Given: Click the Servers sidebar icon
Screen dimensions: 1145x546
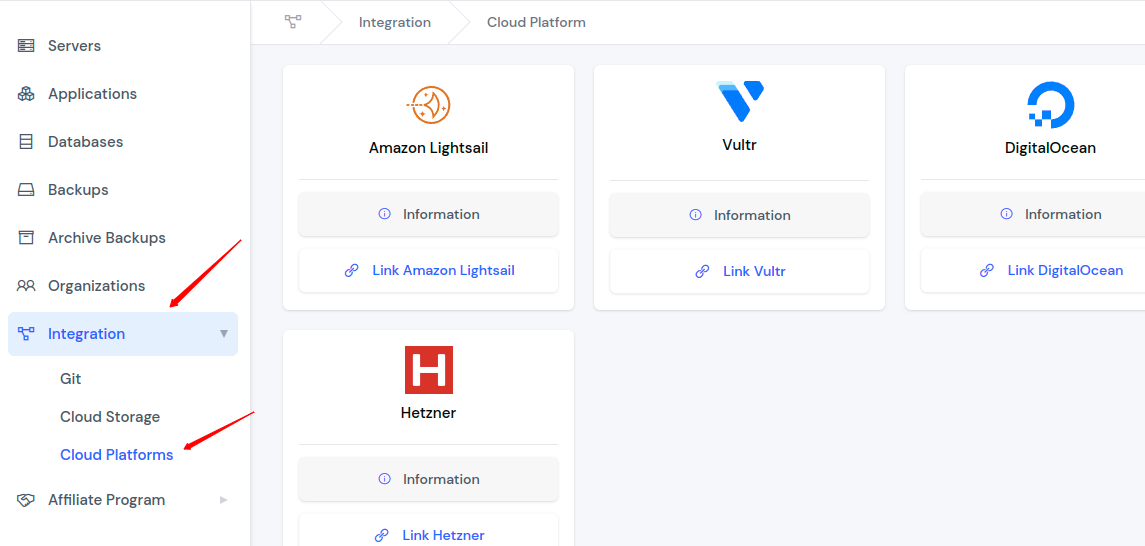Looking at the screenshot, I should pyautogui.click(x=26, y=46).
